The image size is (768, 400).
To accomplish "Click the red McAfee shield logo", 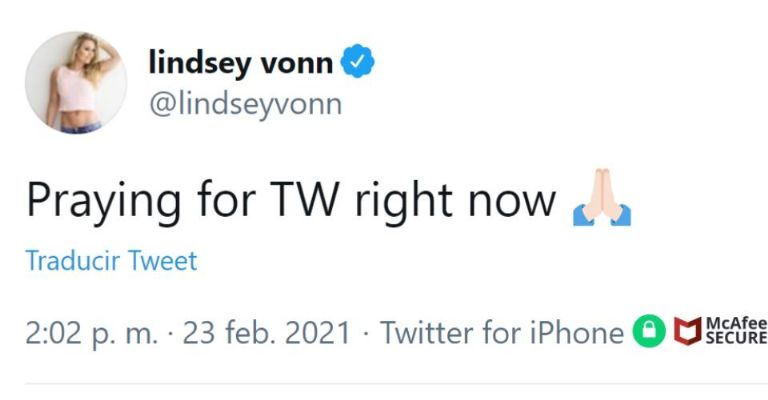I will click(687, 331).
